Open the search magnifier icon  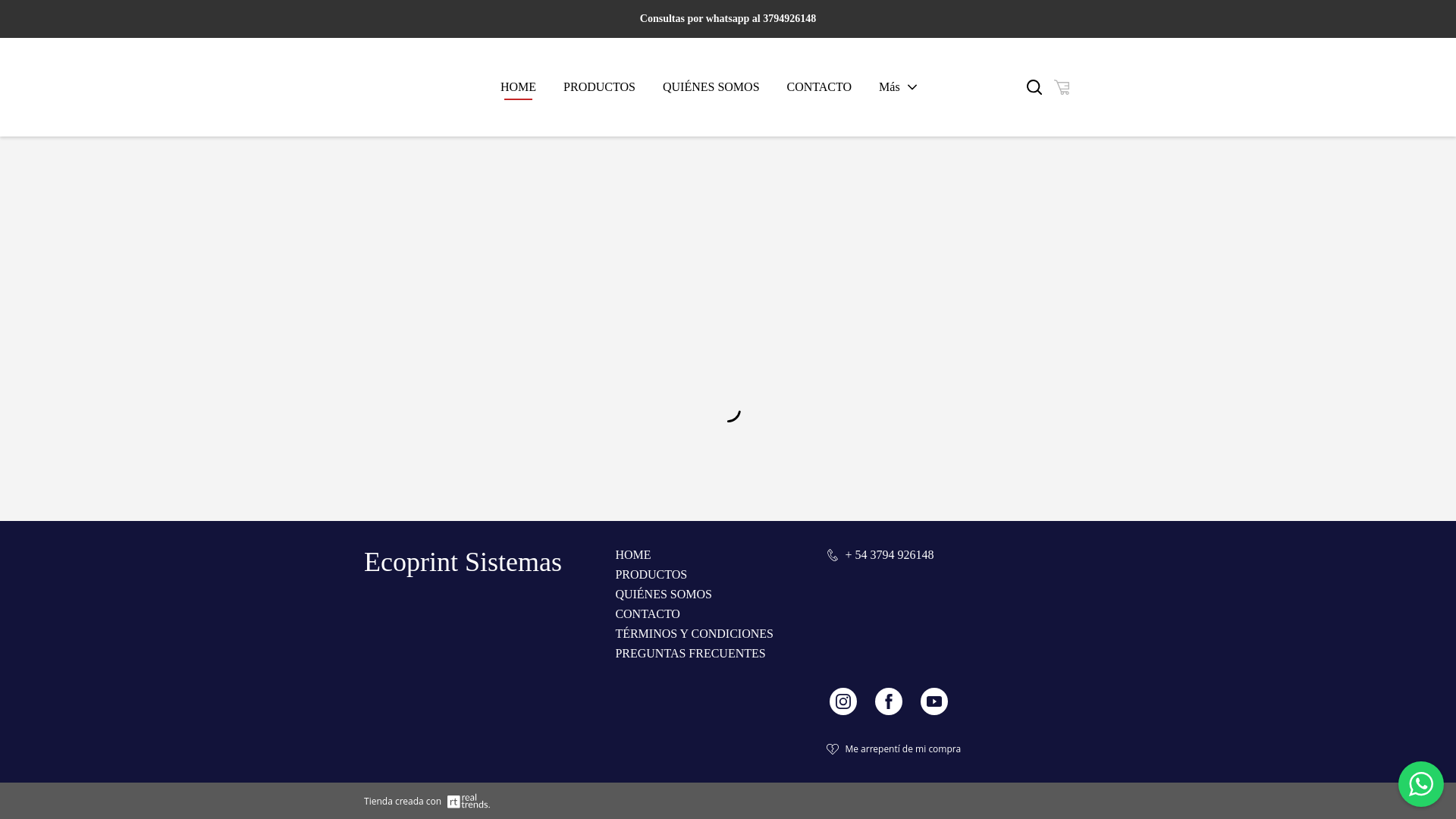[1034, 87]
